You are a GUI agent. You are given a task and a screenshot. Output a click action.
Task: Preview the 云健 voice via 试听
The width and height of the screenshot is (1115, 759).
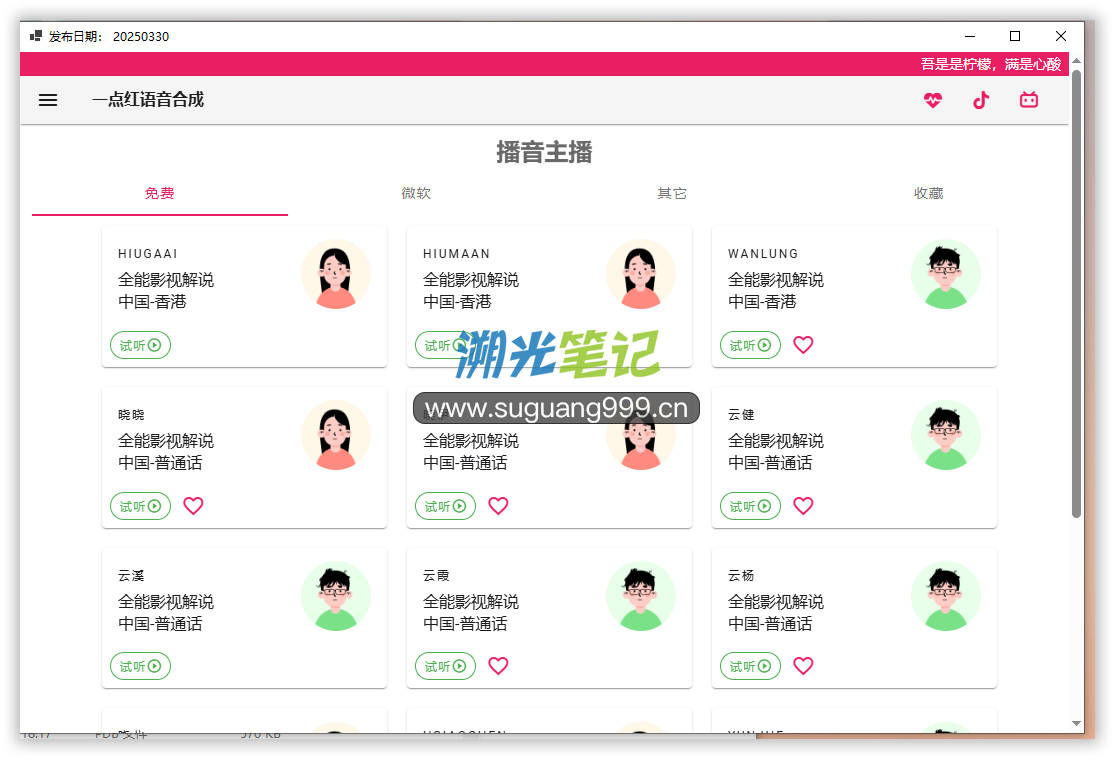750,506
